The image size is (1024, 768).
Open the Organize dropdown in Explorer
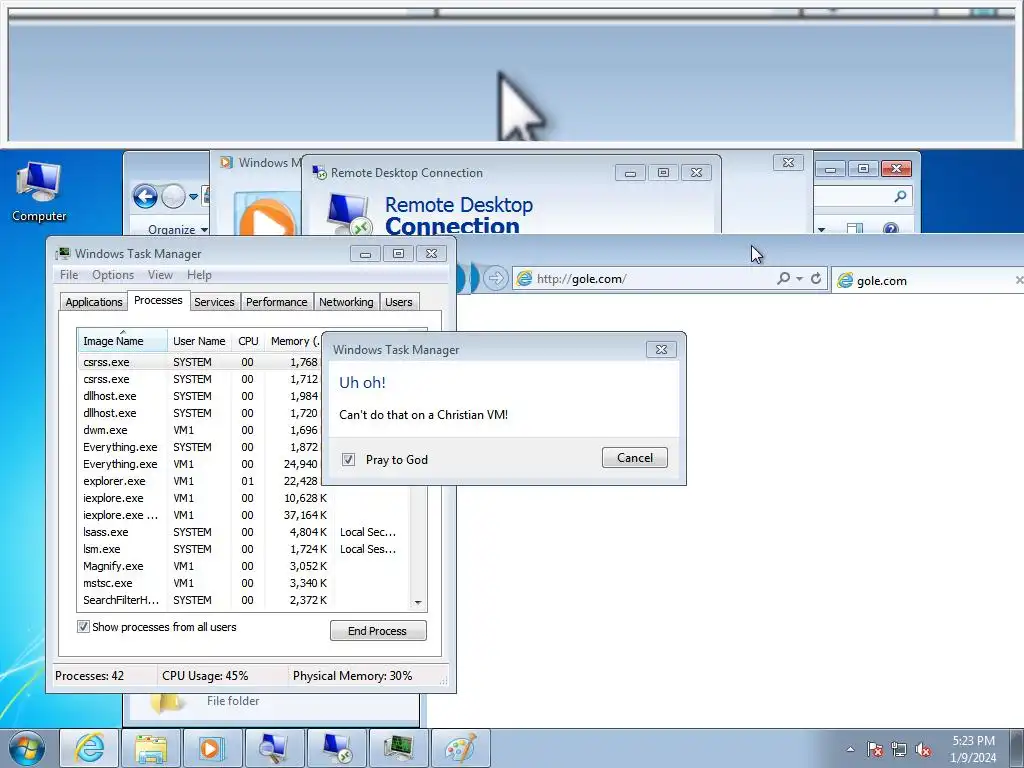click(x=178, y=229)
